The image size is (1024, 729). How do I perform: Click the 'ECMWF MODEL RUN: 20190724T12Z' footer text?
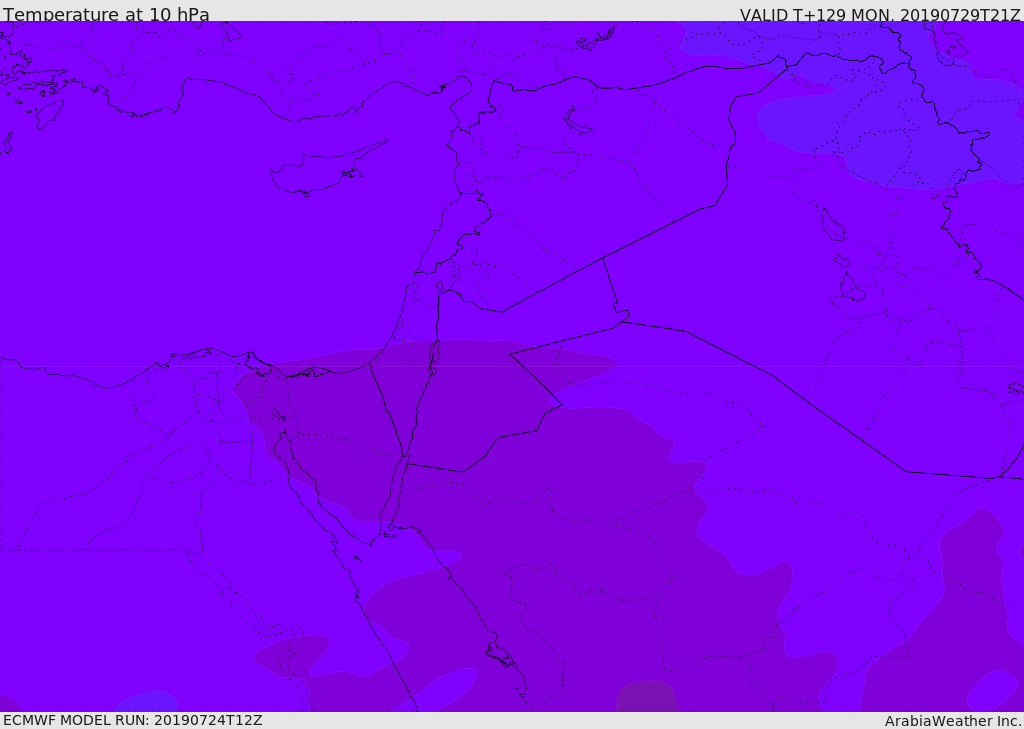click(x=133, y=721)
